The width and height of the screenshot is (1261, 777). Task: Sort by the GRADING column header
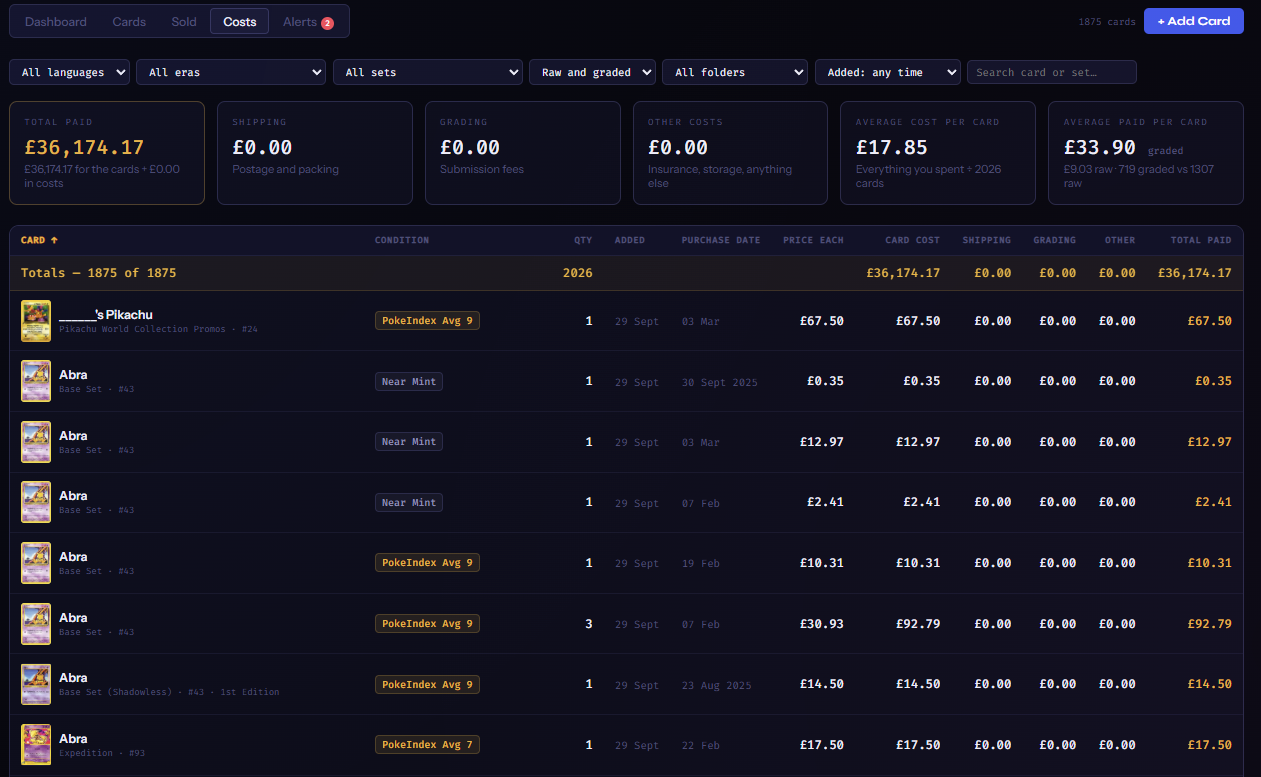[1054, 240]
